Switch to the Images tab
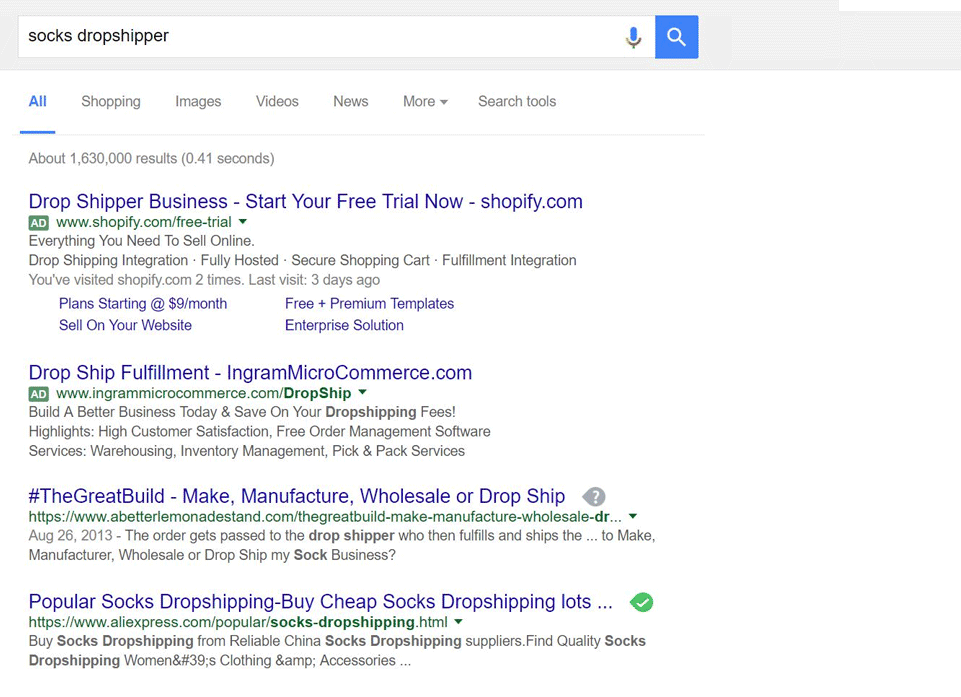This screenshot has height=697, width=961. pyautogui.click(x=198, y=102)
